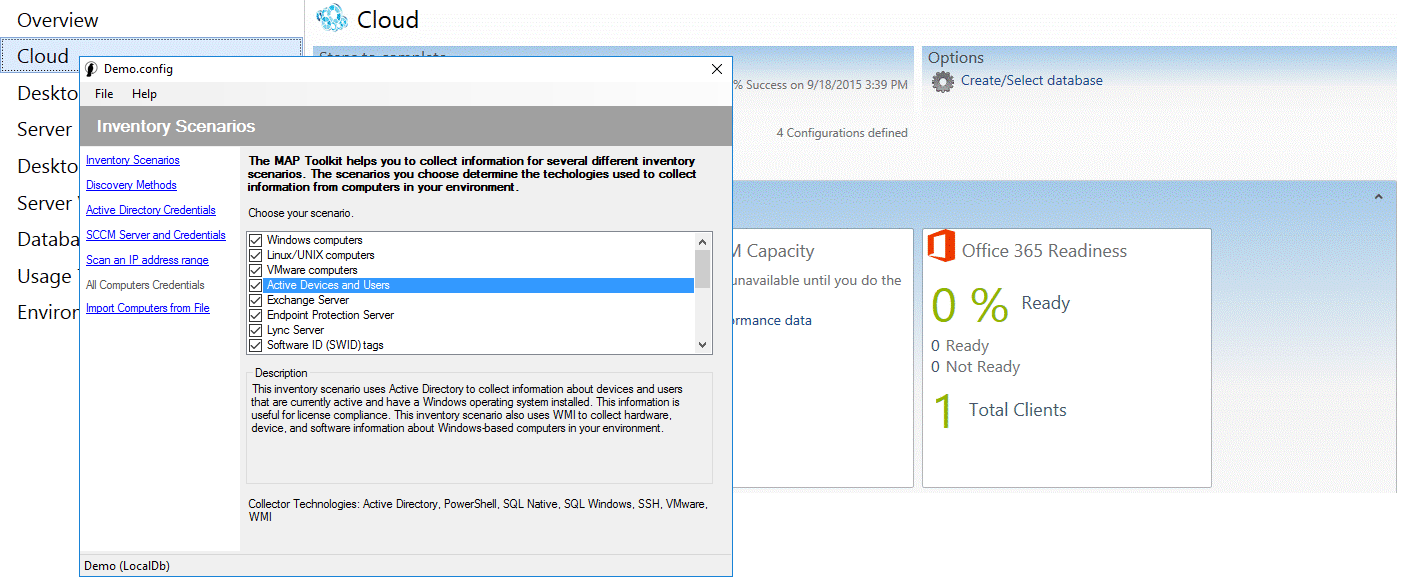
Task: Uncheck the Lync Server checkbox
Action: 256,331
